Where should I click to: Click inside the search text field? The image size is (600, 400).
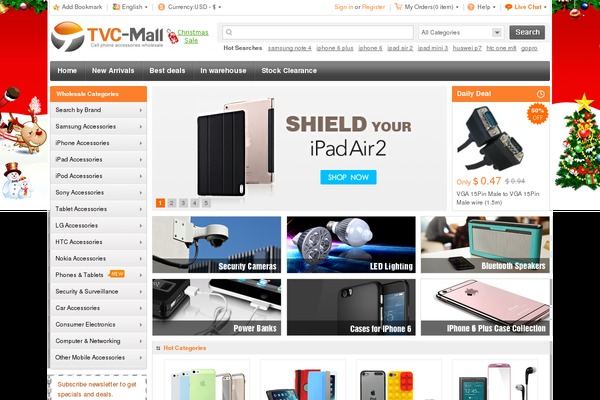318,32
